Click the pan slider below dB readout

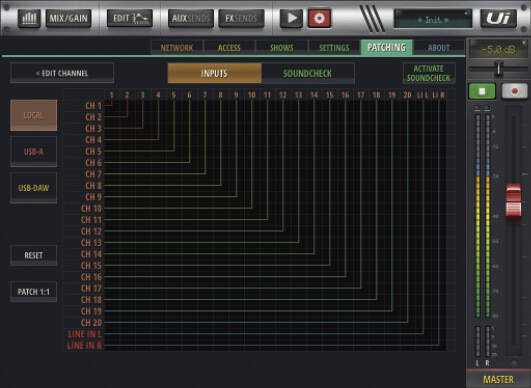coord(498,69)
